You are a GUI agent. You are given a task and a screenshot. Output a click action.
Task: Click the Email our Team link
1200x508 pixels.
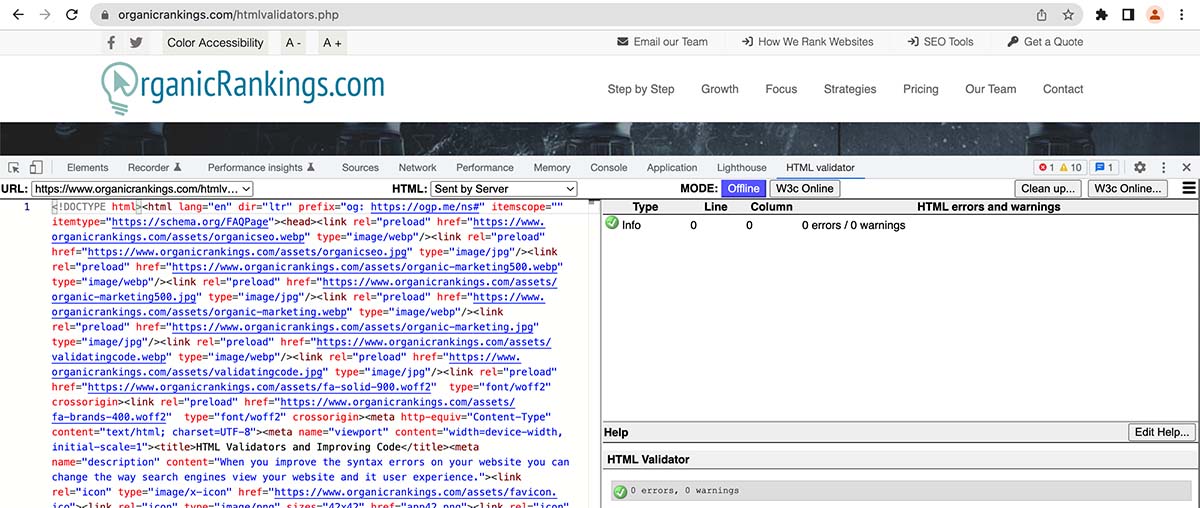coord(662,42)
